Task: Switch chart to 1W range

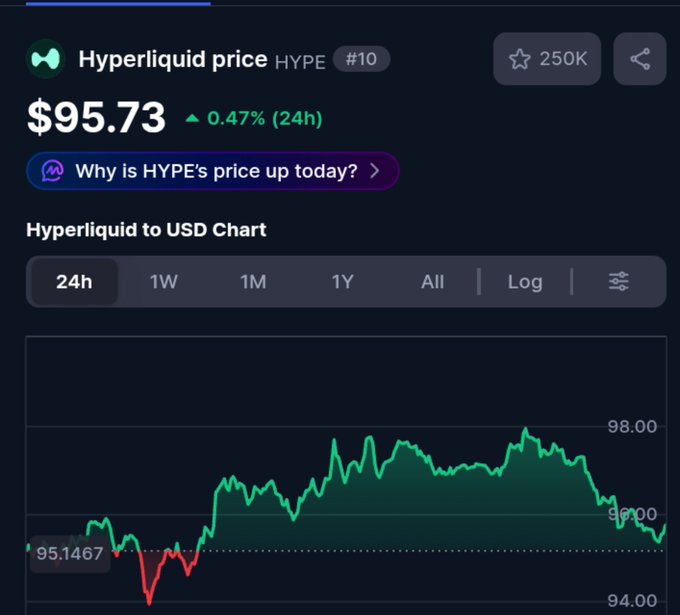Action: coord(163,282)
